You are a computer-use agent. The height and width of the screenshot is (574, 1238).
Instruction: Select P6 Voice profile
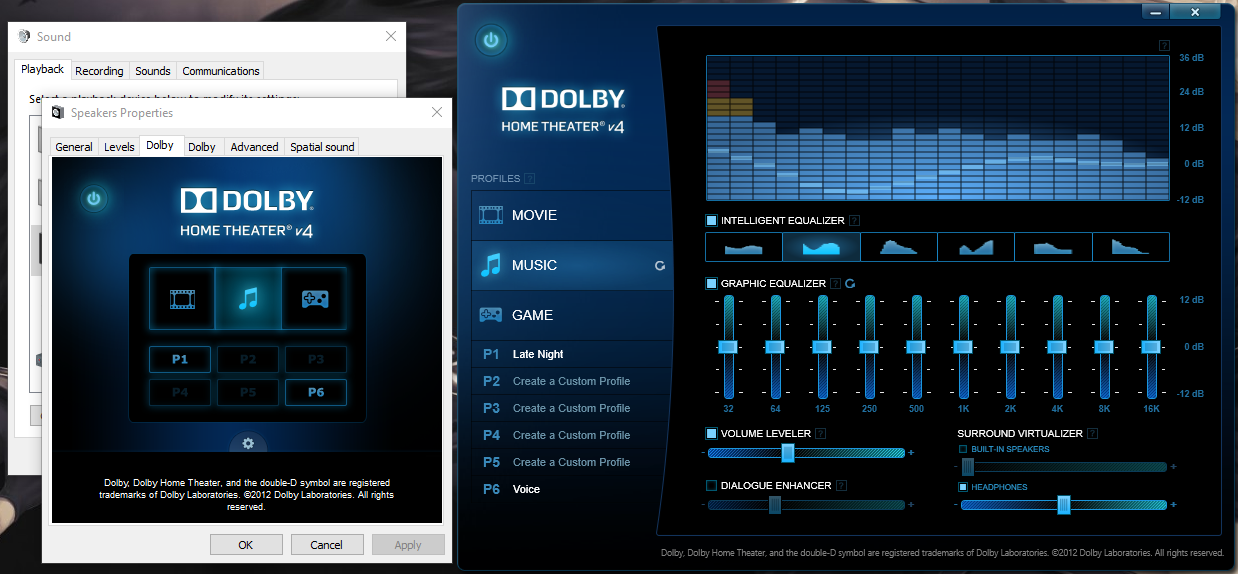click(x=572, y=489)
